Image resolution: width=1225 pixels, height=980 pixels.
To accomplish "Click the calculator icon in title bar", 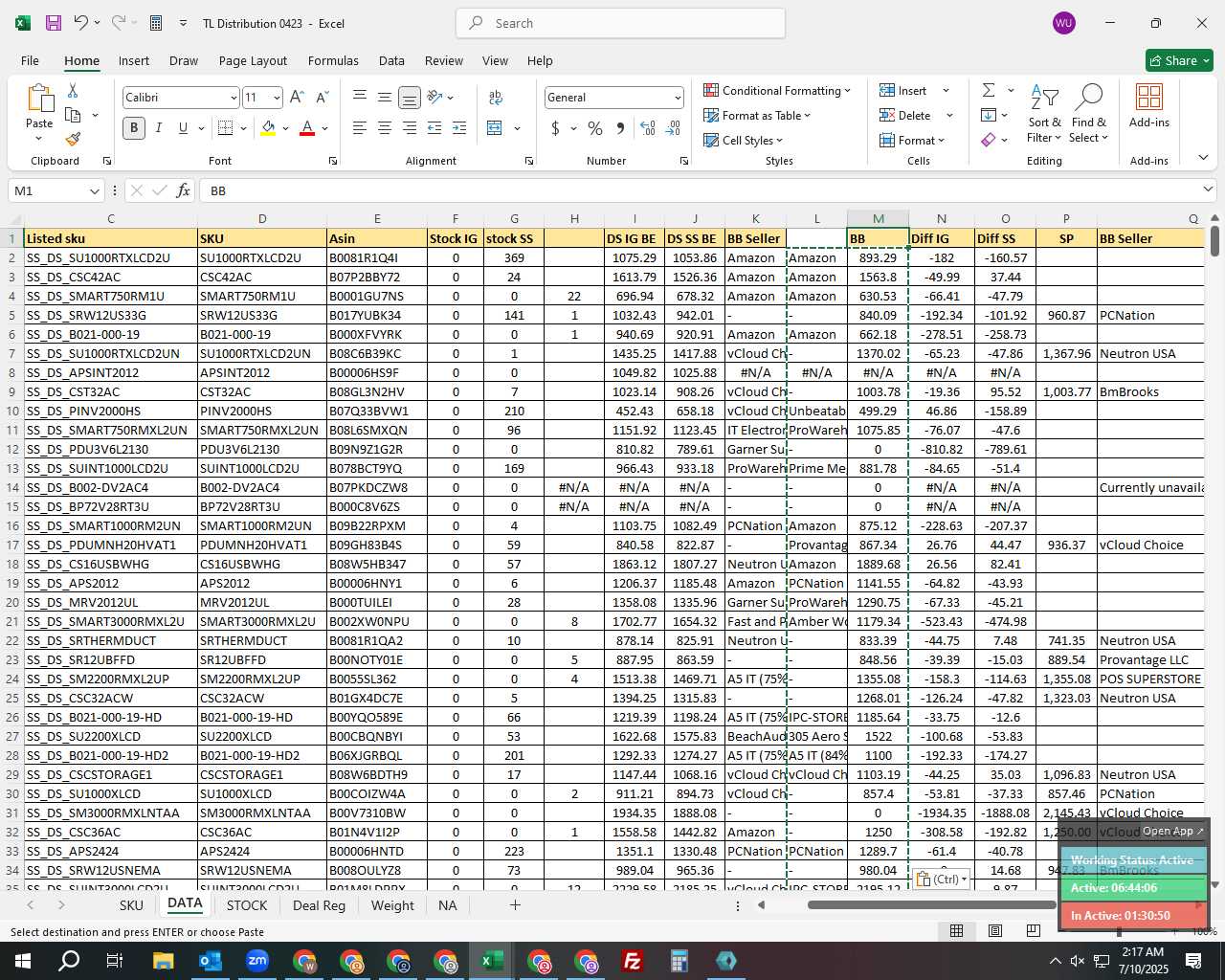I will tap(156, 23).
